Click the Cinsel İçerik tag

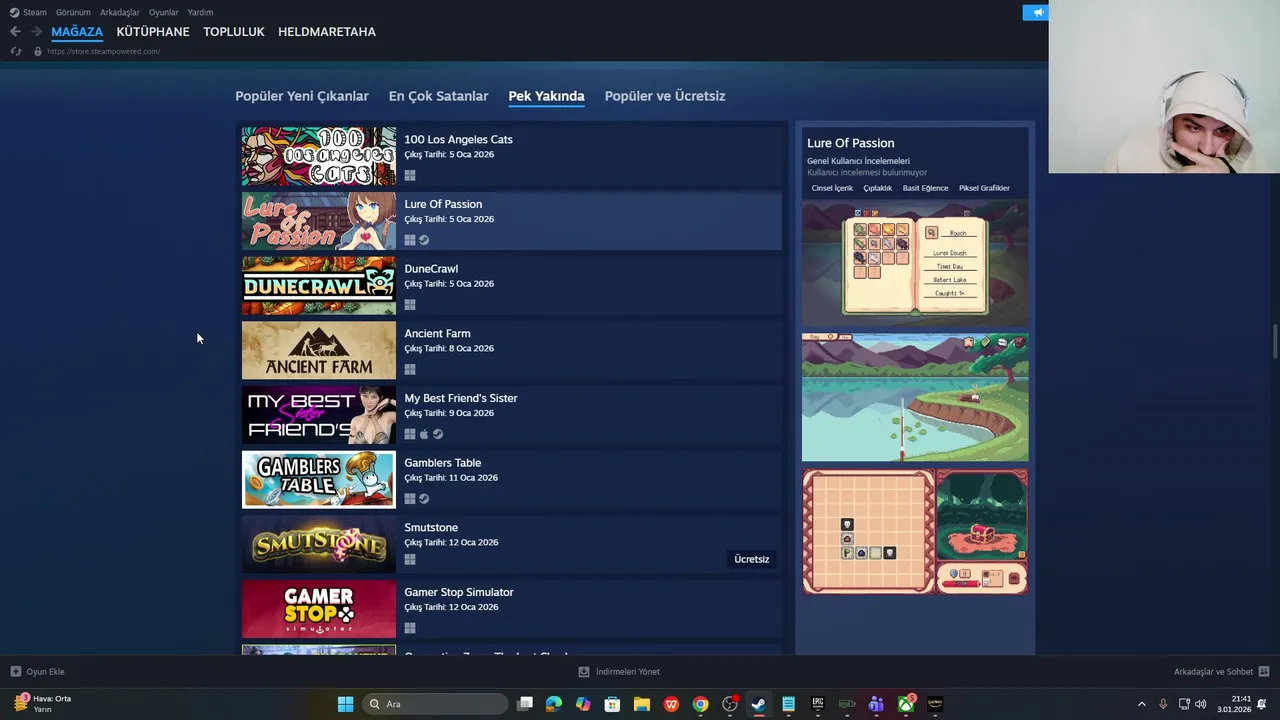point(832,188)
